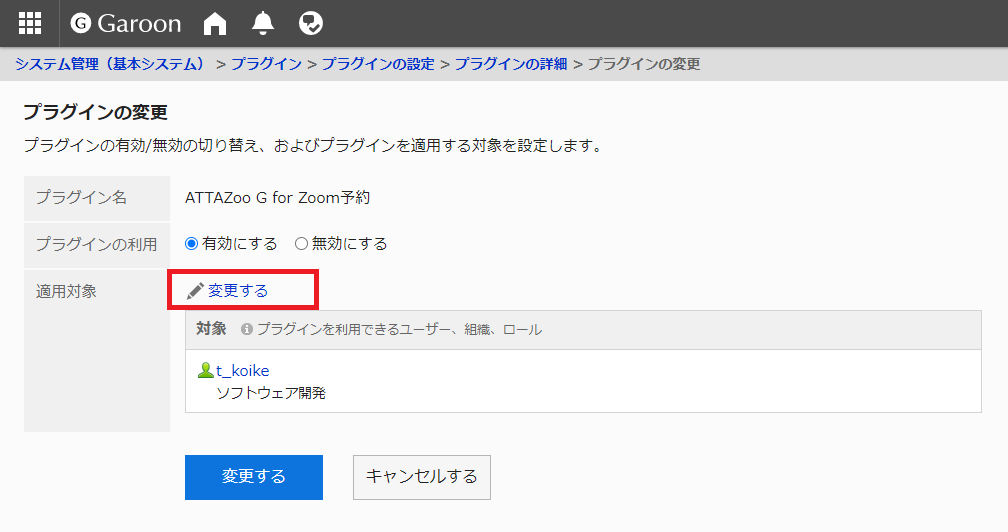
Task: Go to プラグイン breadcrumb link
Action: (266, 64)
